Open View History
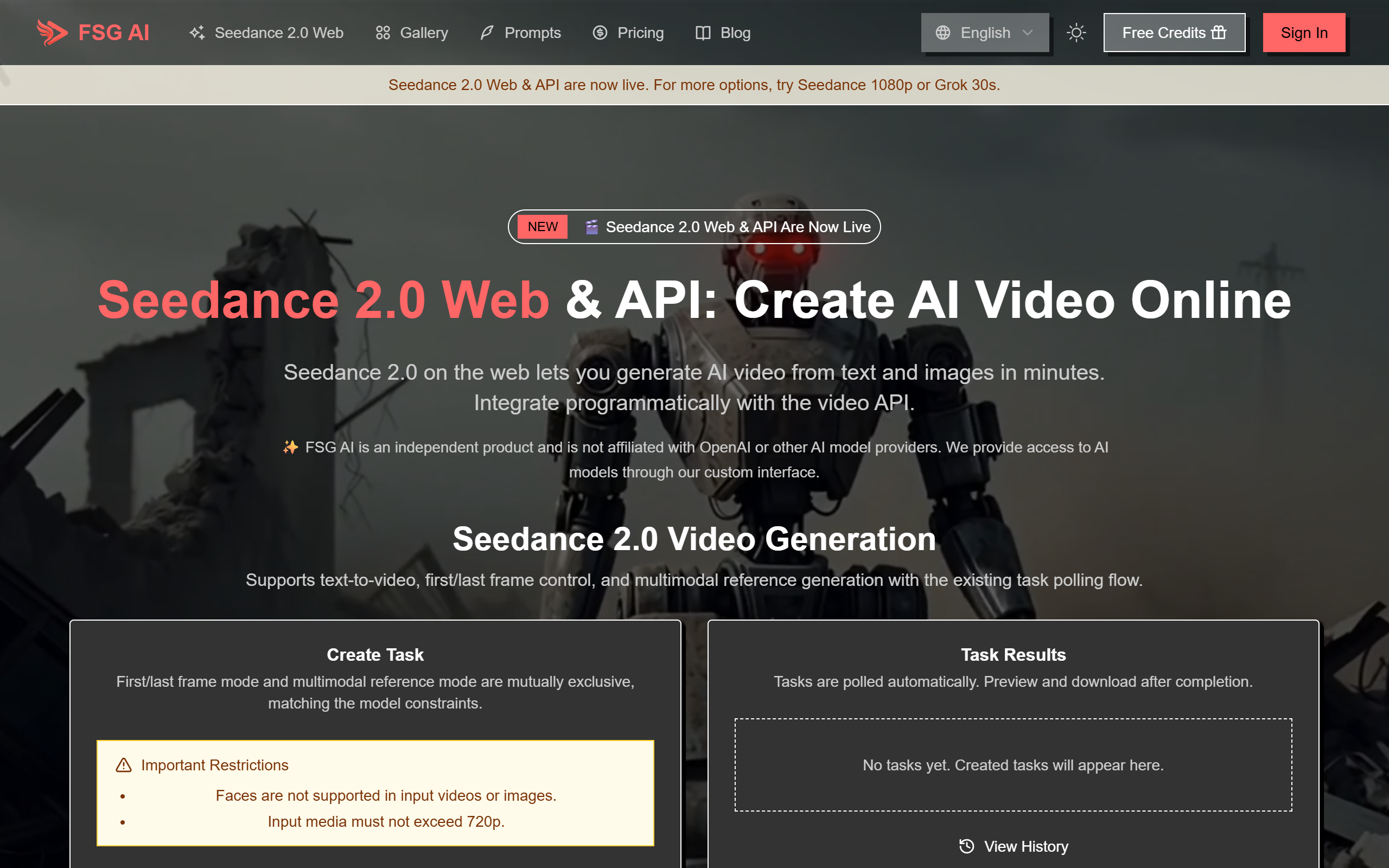The image size is (1389, 868). 1014,846
